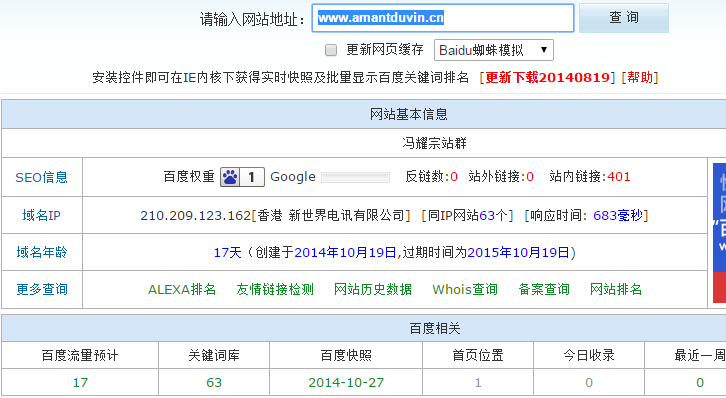Screen dimensions: 726x398
Task: Click the Baidu traffic estimate 17
Action: tap(80, 383)
